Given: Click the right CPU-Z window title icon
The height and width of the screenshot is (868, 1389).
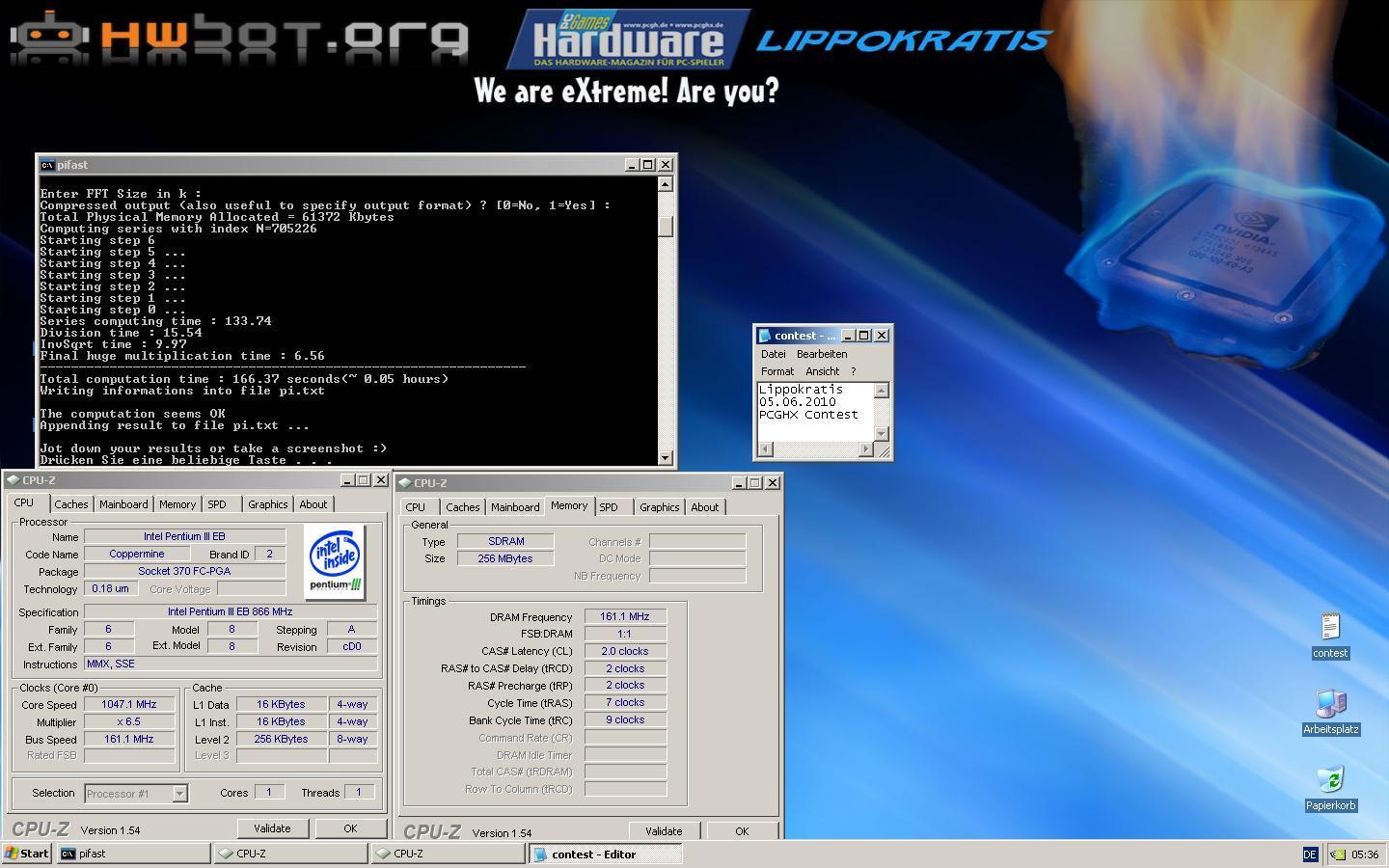Looking at the screenshot, I should (405, 483).
